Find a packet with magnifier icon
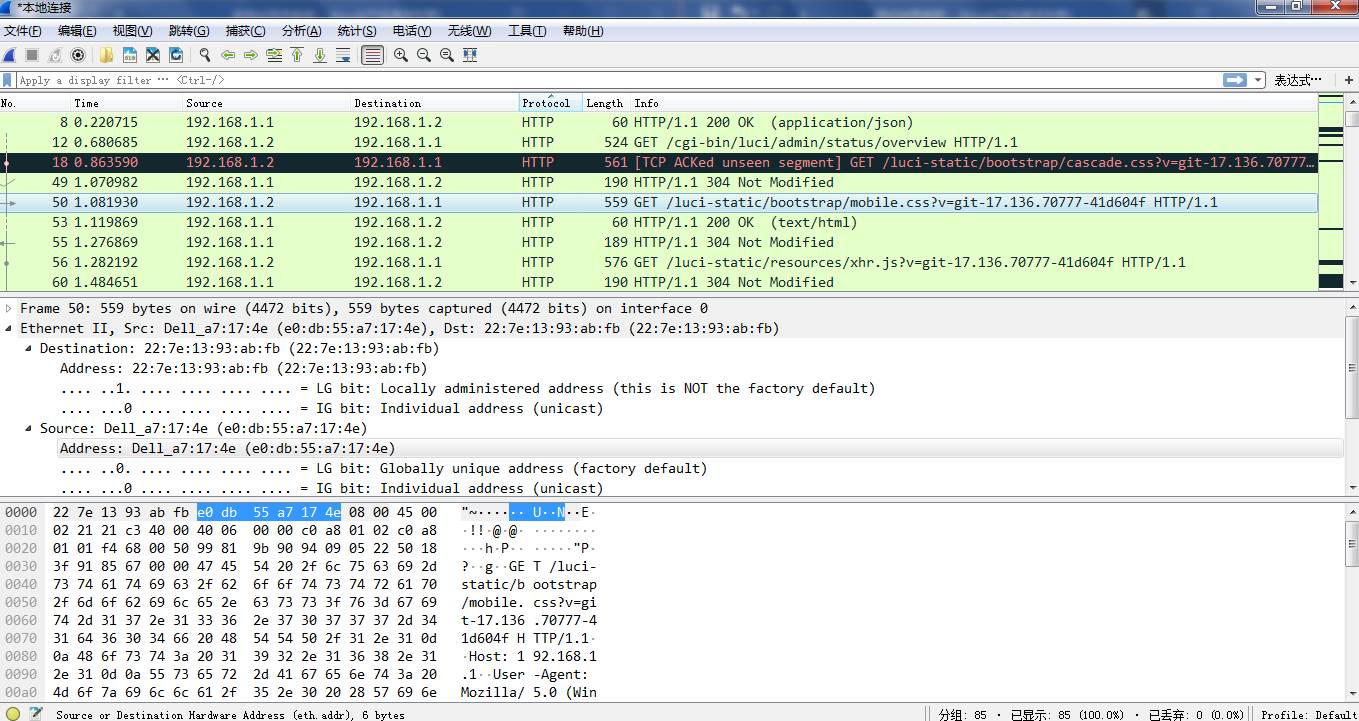 [x=205, y=55]
